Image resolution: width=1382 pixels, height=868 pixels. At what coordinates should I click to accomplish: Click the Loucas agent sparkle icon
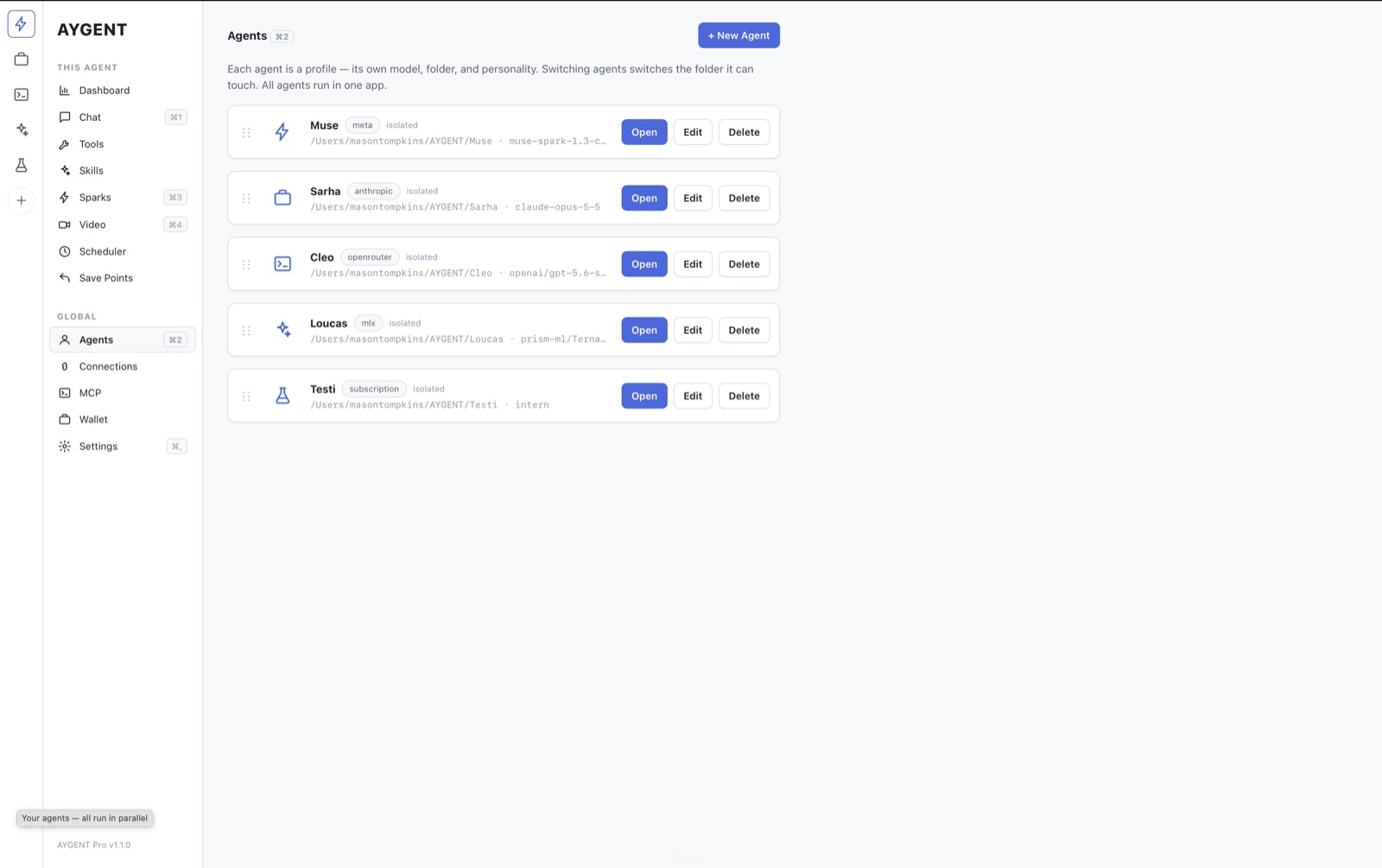pyautogui.click(x=282, y=330)
